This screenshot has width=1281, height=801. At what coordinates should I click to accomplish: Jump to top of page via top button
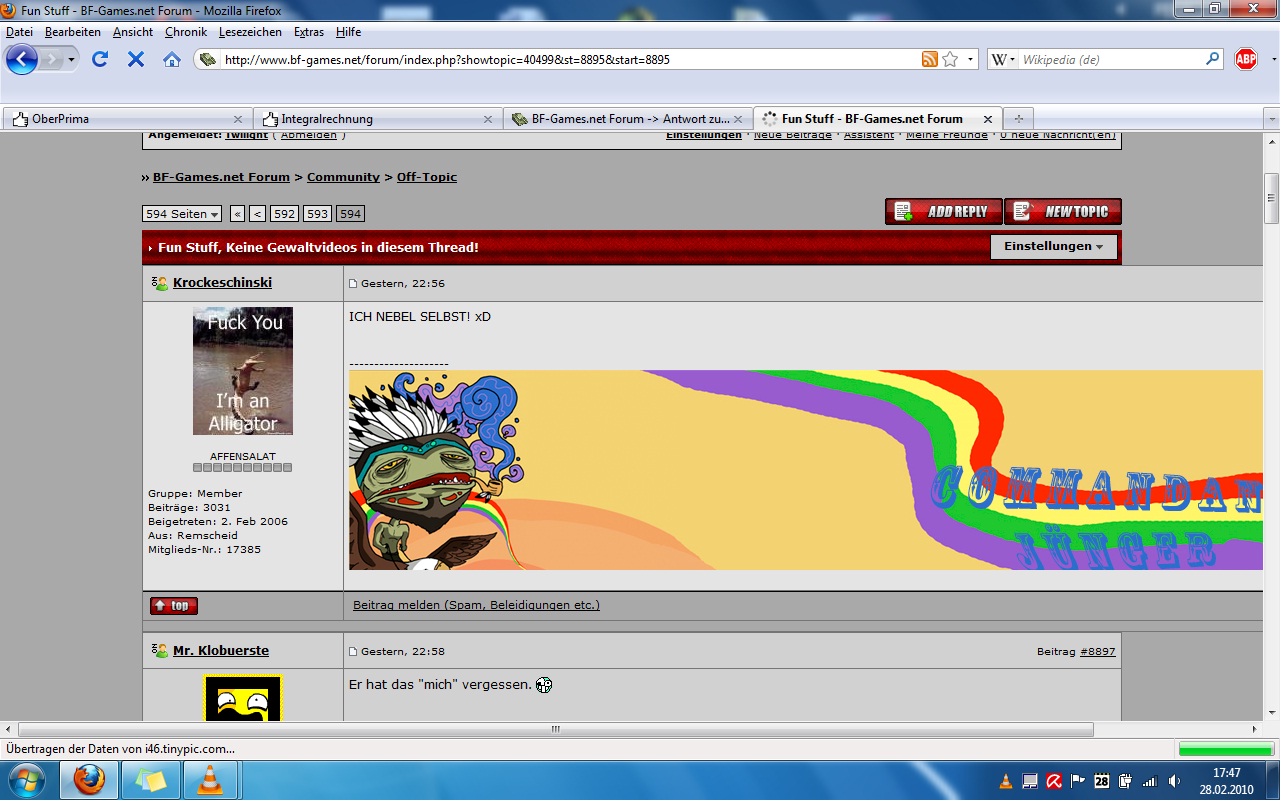(x=174, y=606)
